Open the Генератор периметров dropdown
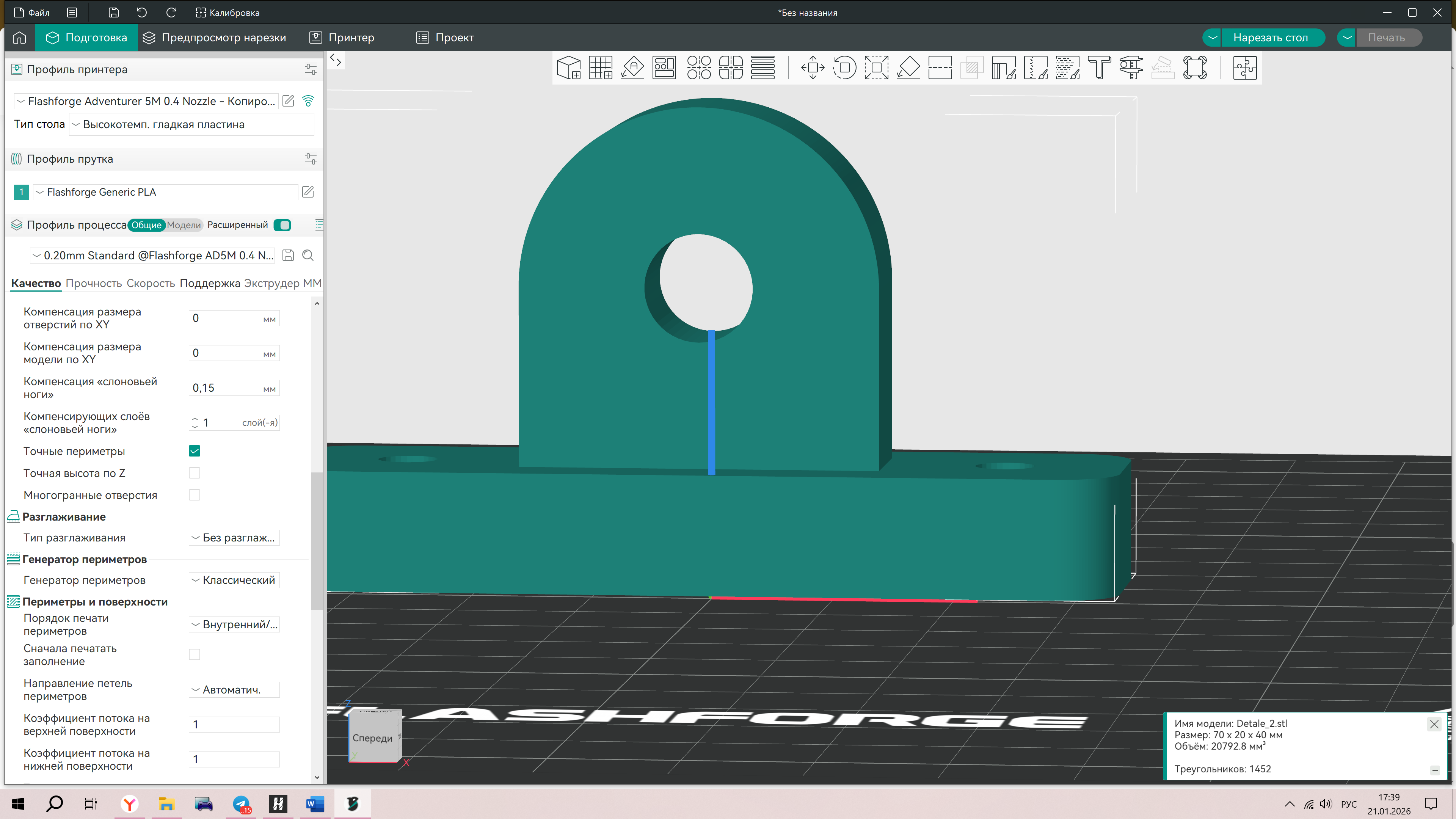 pyautogui.click(x=234, y=581)
